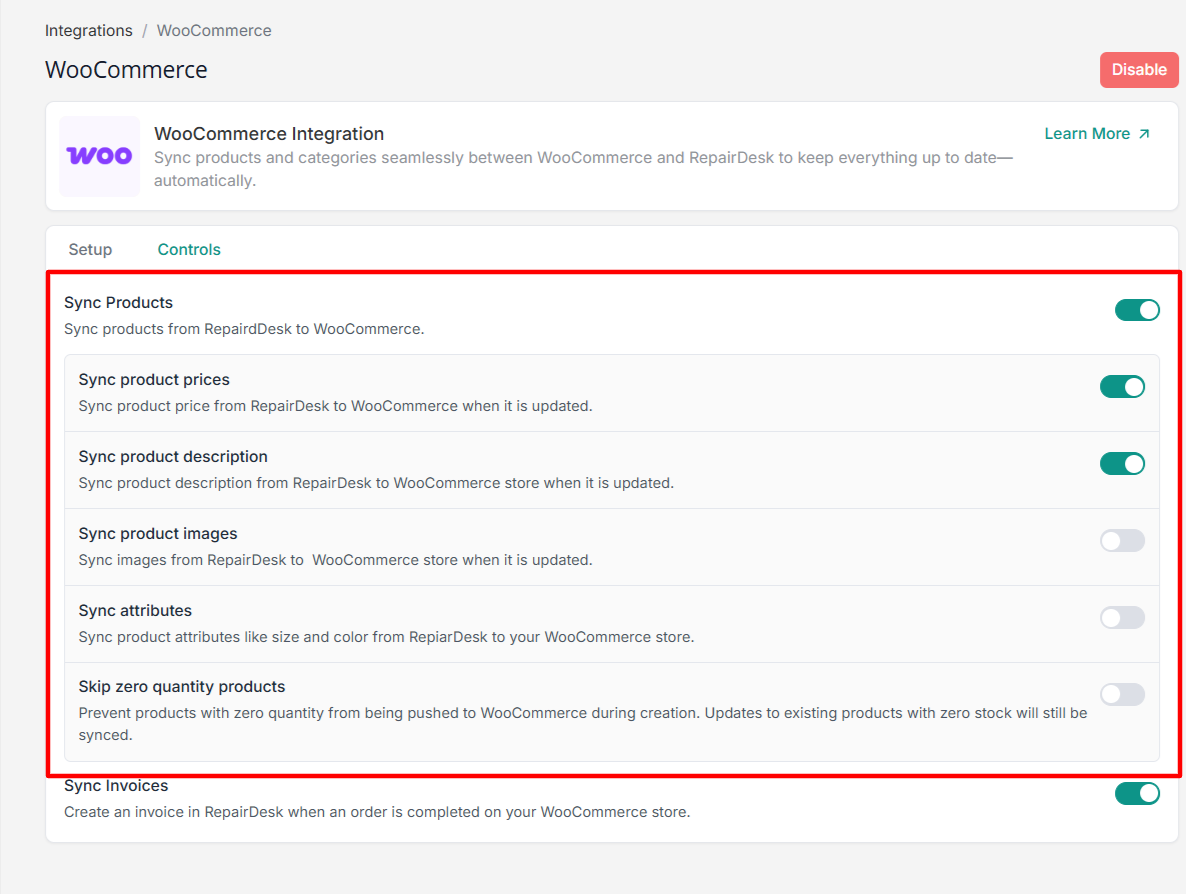This screenshot has width=1186, height=894.
Task: Switch to the Setup tab
Action: coord(90,250)
